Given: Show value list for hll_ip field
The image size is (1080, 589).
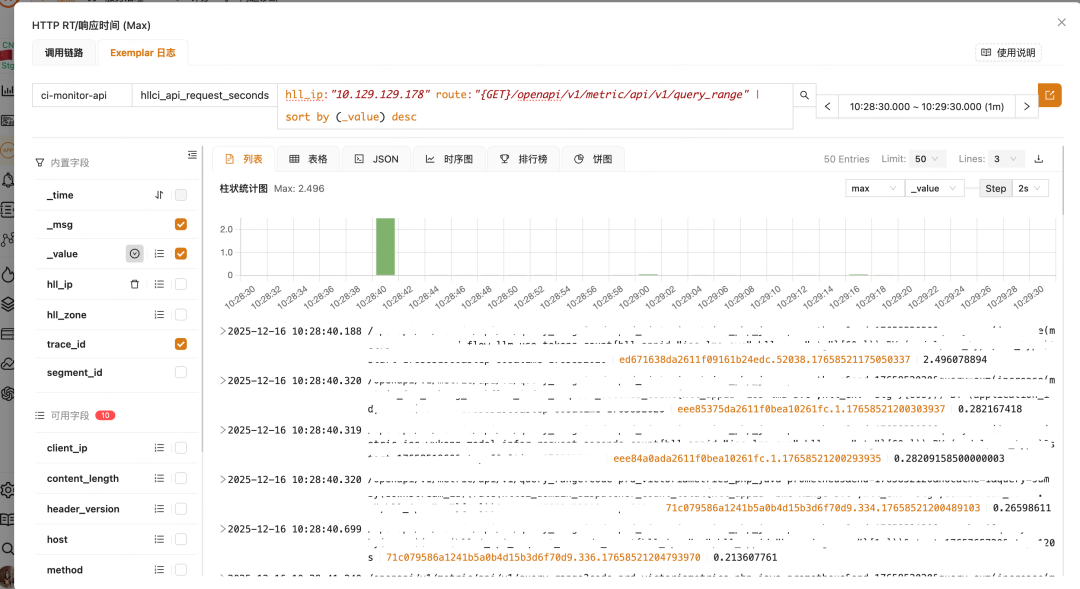Looking at the screenshot, I should [159, 284].
